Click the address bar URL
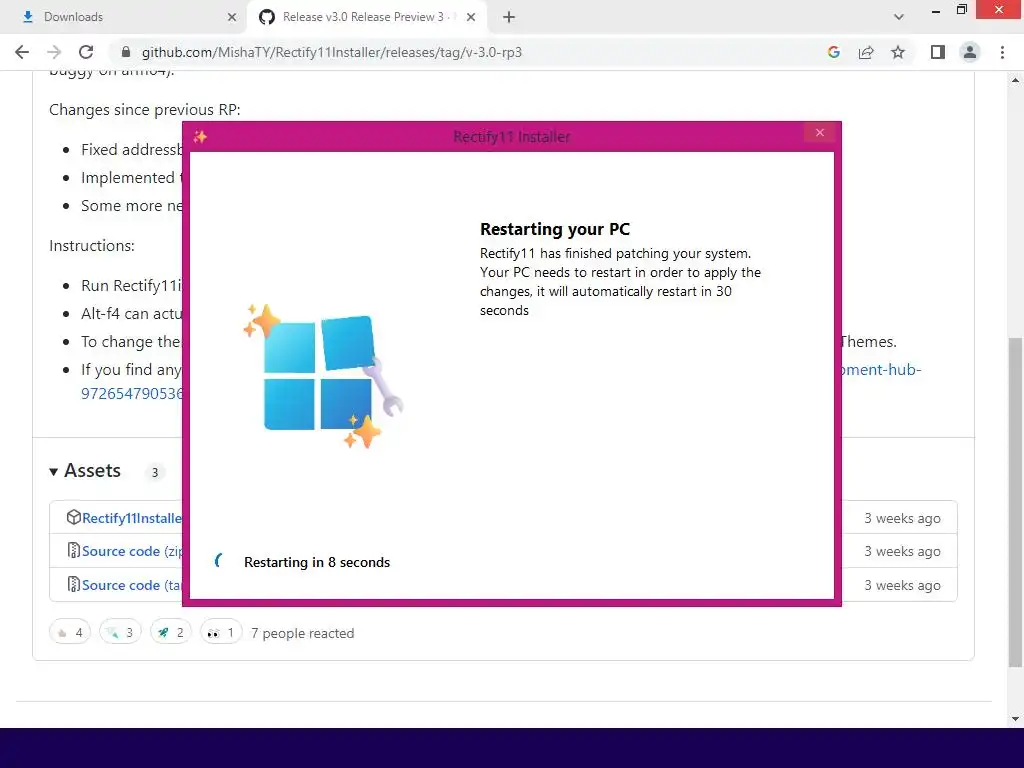 click(x=332, y=52)
